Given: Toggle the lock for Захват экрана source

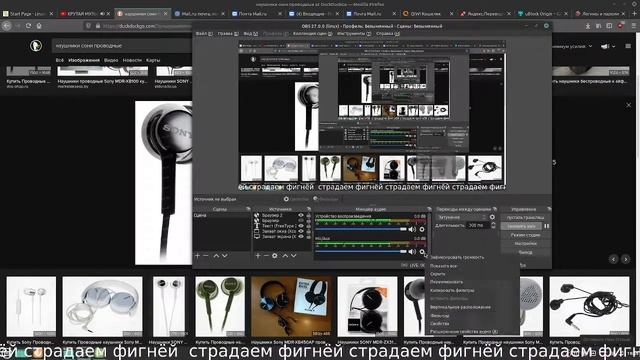Looking at the screenshot, I should 308,236.
